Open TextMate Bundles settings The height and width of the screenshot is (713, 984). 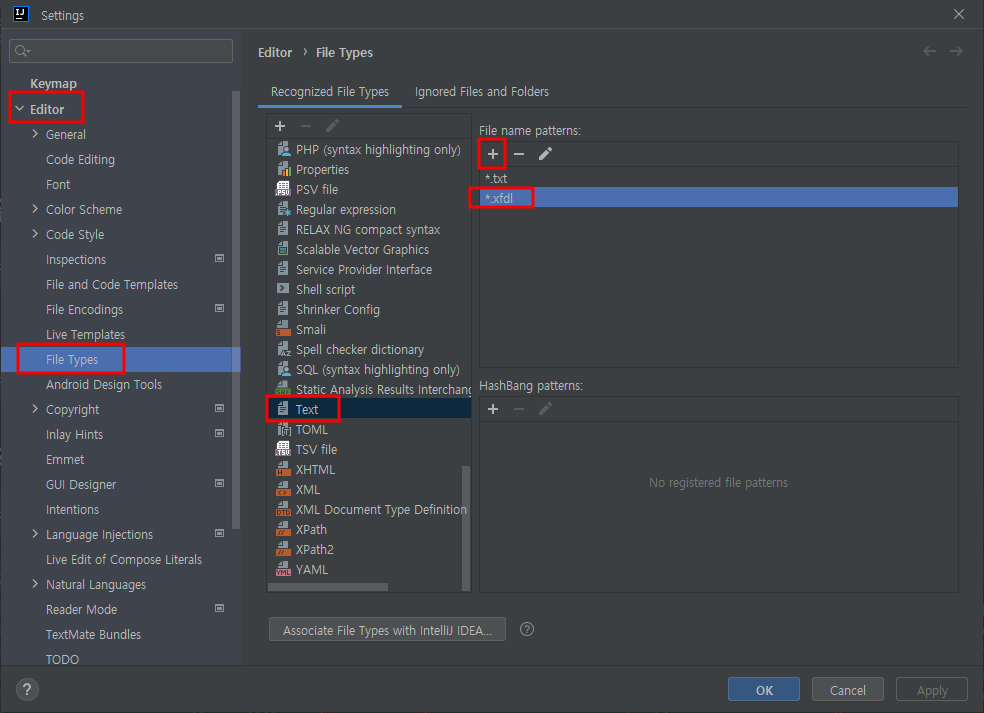(x=94, y=635)
